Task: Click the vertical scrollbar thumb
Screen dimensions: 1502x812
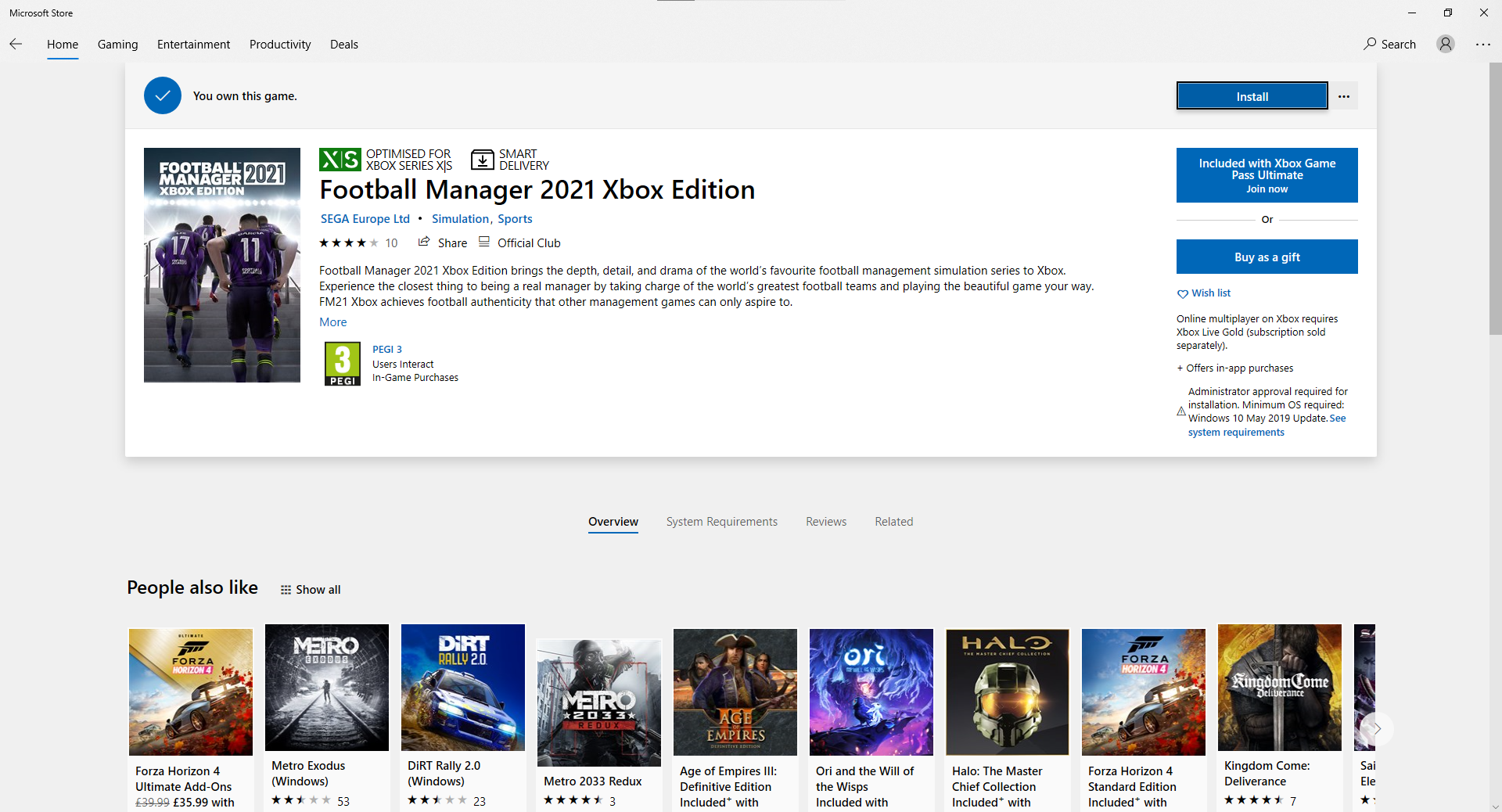Action: 1495,199
